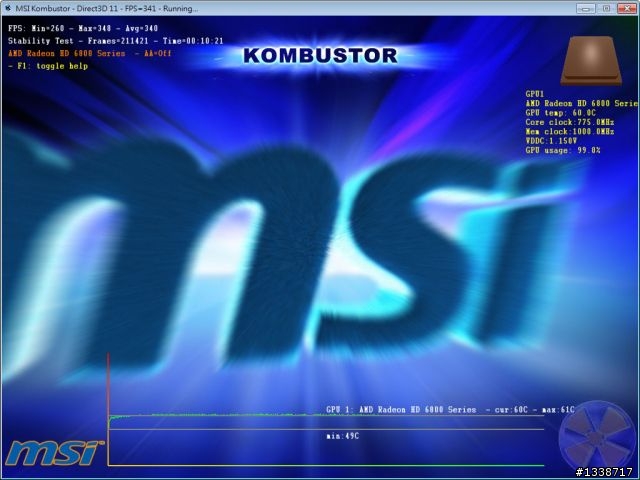Click the 'VDDC:1.150V' reading
Viewport: 640px width, 480px height.
[551, 141]
